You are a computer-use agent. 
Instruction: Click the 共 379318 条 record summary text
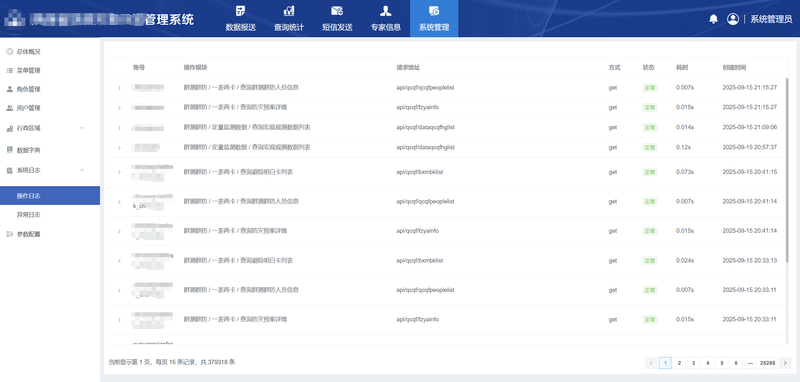(218, 362)
